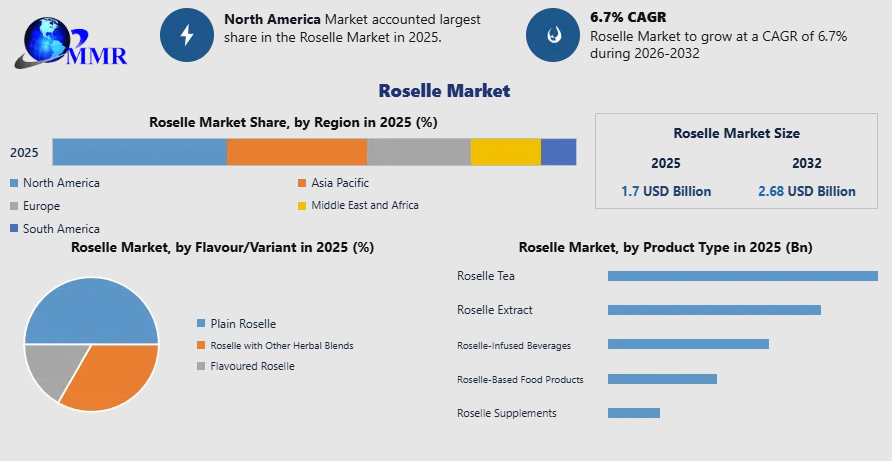Click the Roselle Market main title

point(444,91)
